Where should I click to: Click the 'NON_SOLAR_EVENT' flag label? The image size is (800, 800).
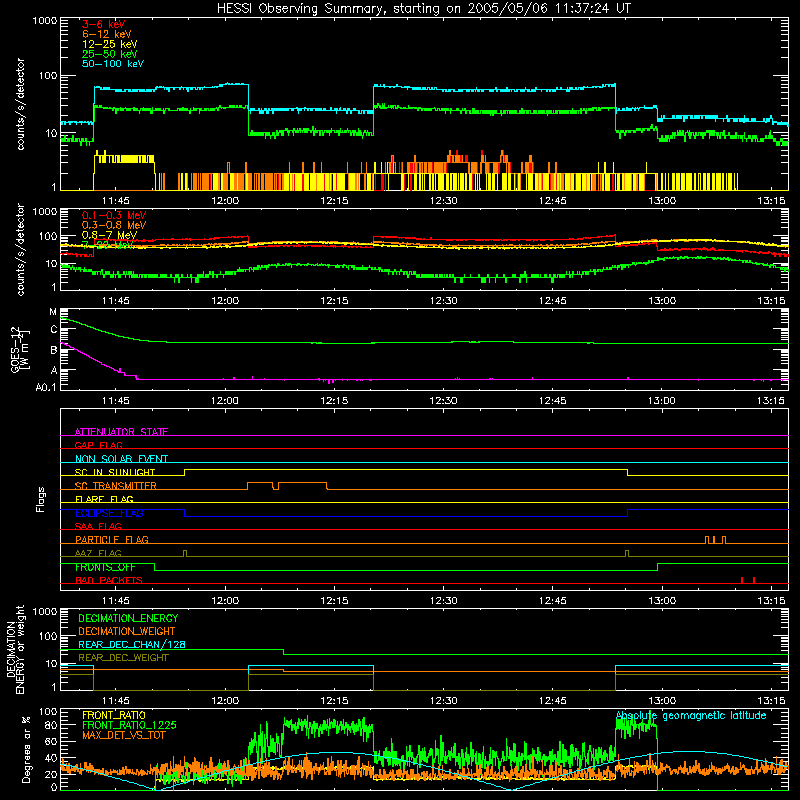click(121, 459)
